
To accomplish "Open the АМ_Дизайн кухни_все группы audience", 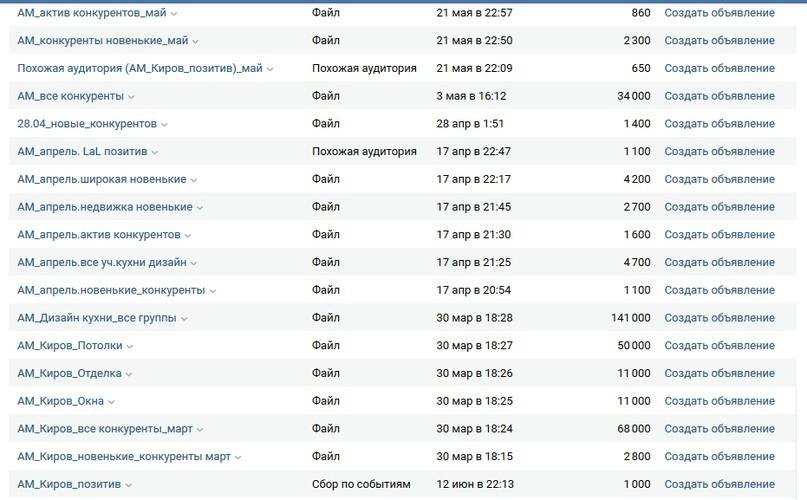I will 96,318.
